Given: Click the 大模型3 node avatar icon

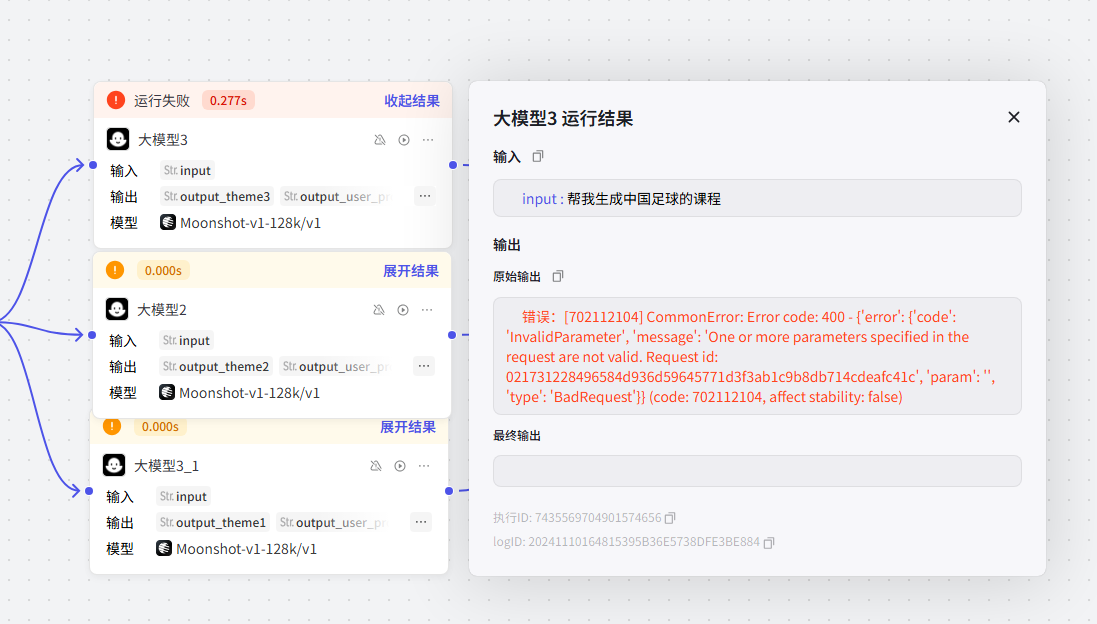Looking at the screenshot, I should click(118, 139).
